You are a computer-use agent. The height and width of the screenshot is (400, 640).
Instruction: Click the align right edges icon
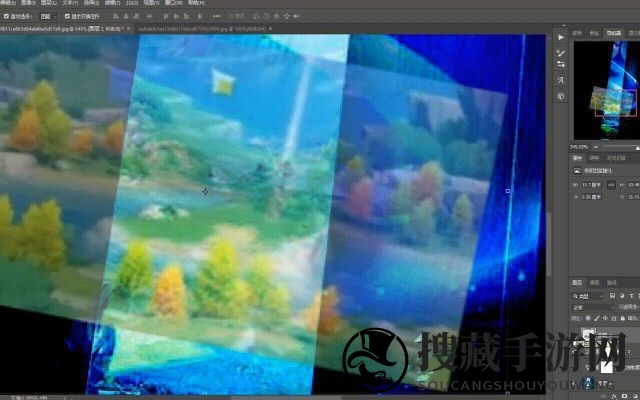click(137, 16)
